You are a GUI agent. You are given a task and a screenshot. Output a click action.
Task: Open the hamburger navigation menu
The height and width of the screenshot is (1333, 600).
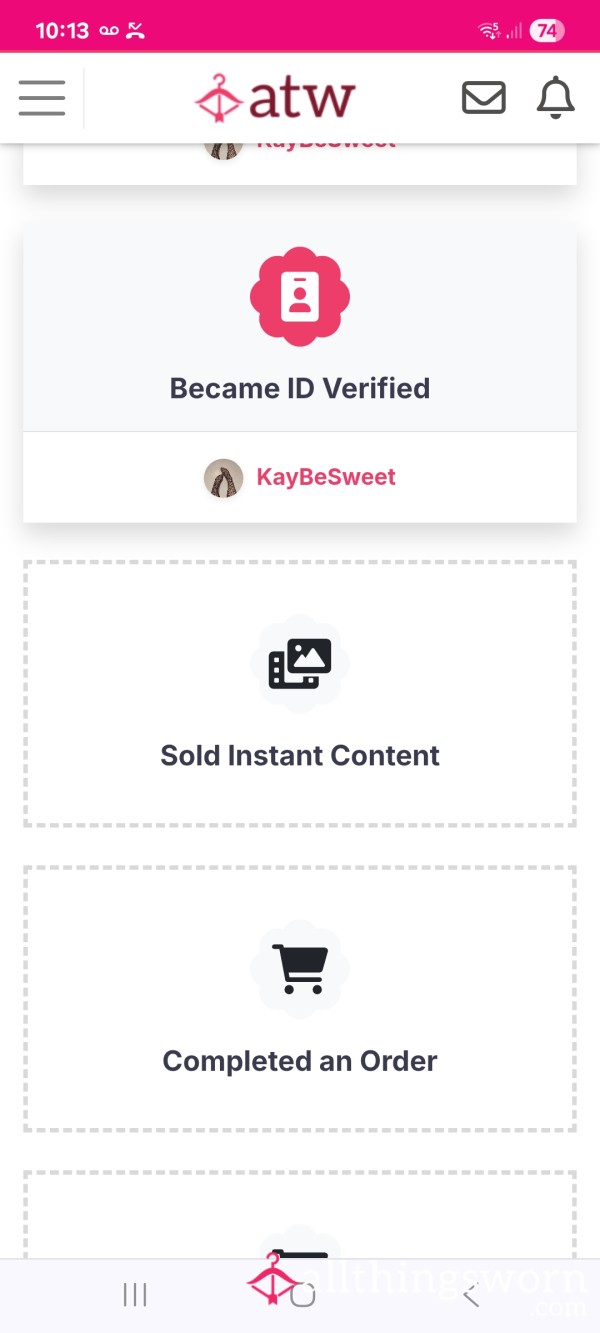pyautogui.click(x=42, y=98)
